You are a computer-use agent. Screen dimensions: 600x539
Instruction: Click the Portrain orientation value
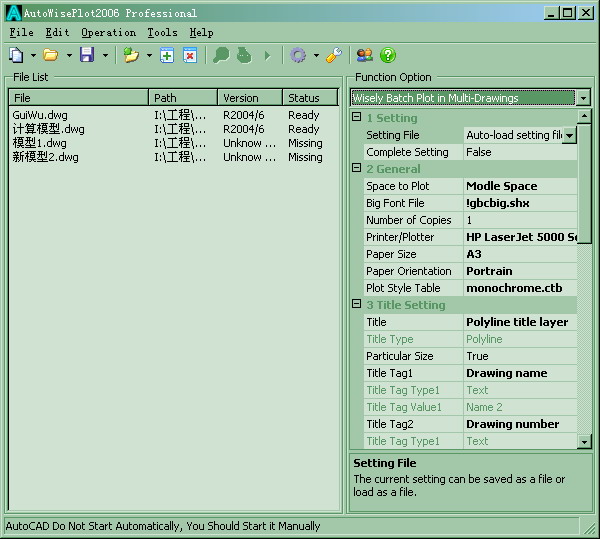tap(520, 271)
